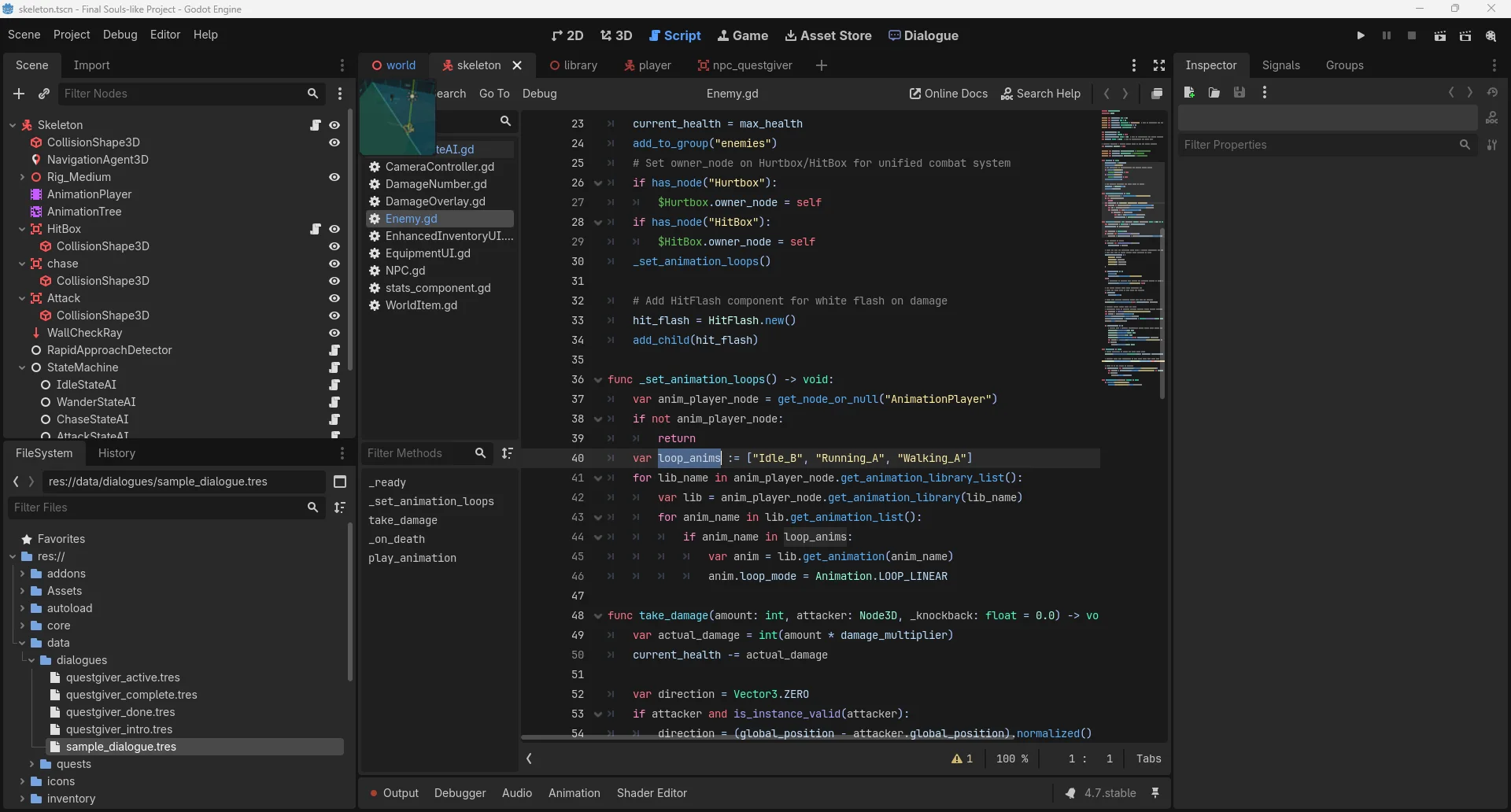
Task: Open Inspector object history icon
Action: click(1492, 93)
